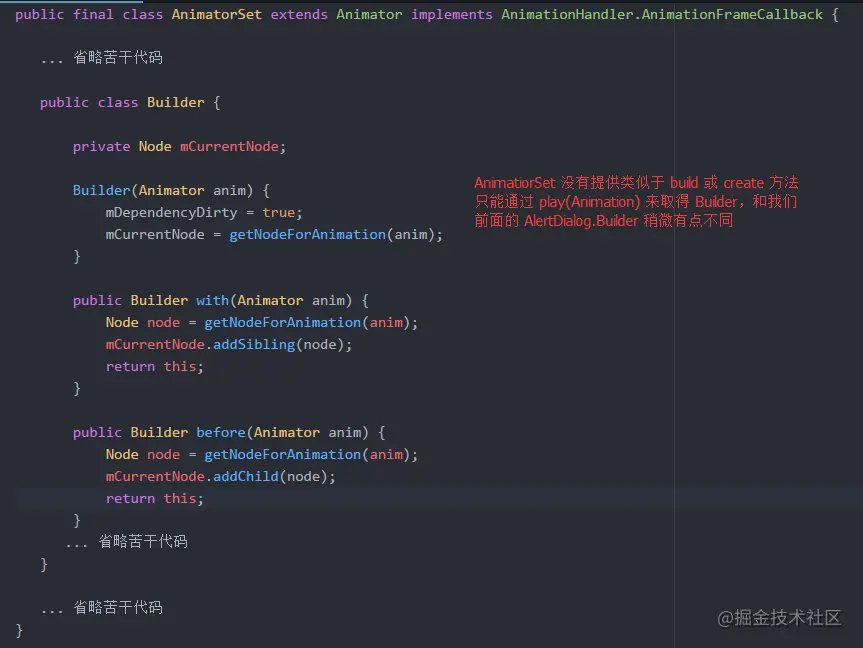Click the last '... 省略若干代码' comment at the bottom

coord(102,607)
